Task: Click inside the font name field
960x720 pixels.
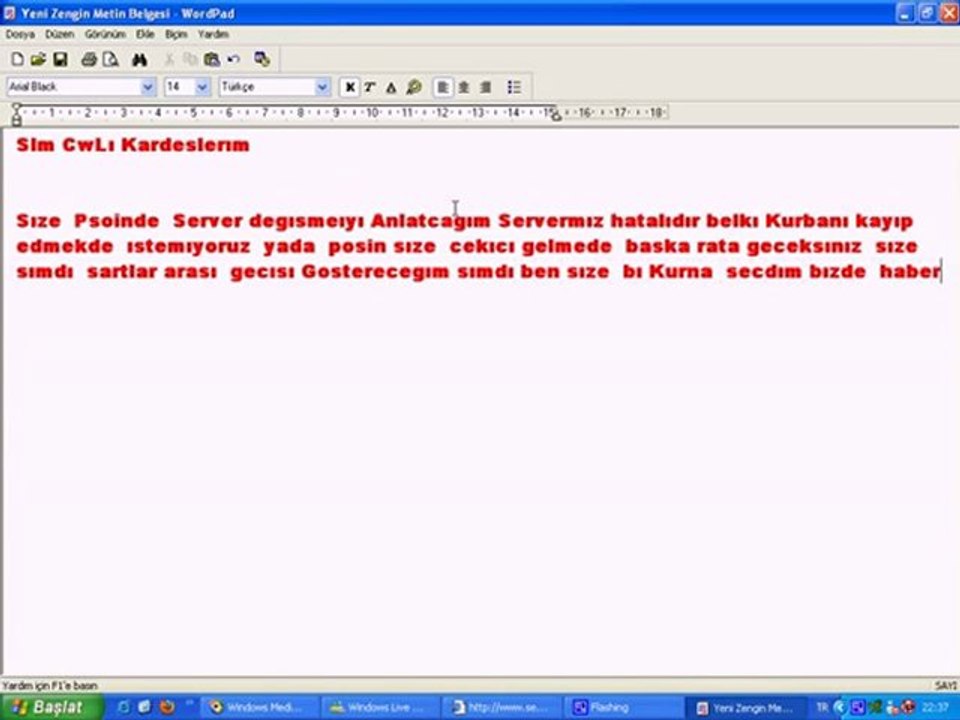Action: [x=73, y=88]
